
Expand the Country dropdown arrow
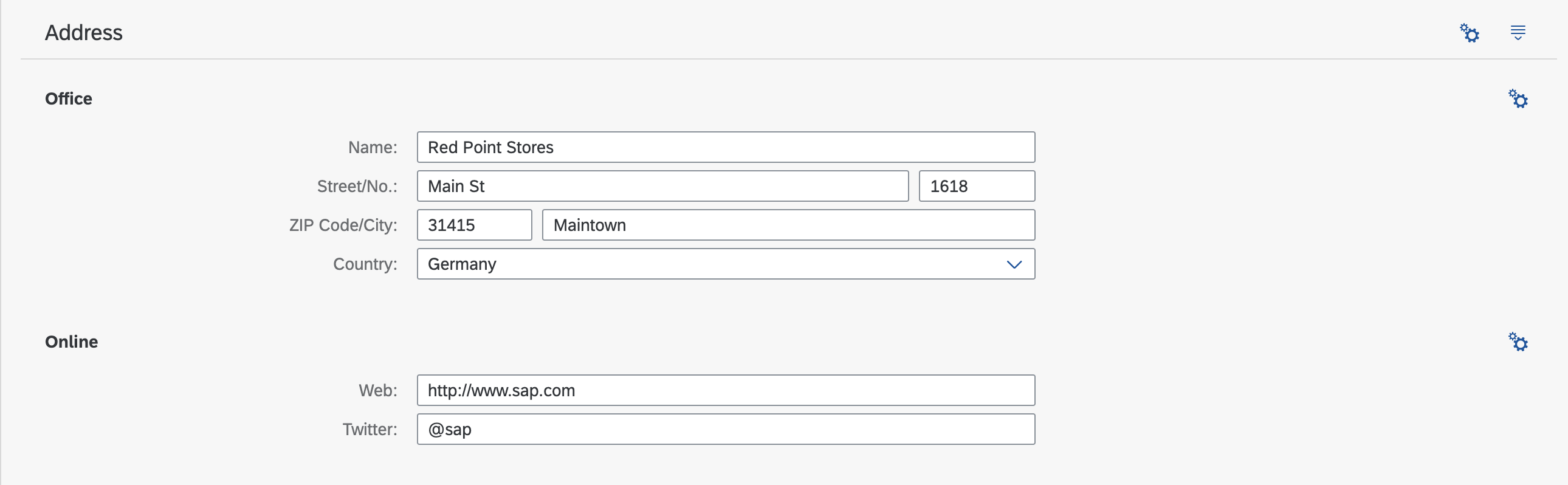pyautogui.click(x=1014, y=264)
